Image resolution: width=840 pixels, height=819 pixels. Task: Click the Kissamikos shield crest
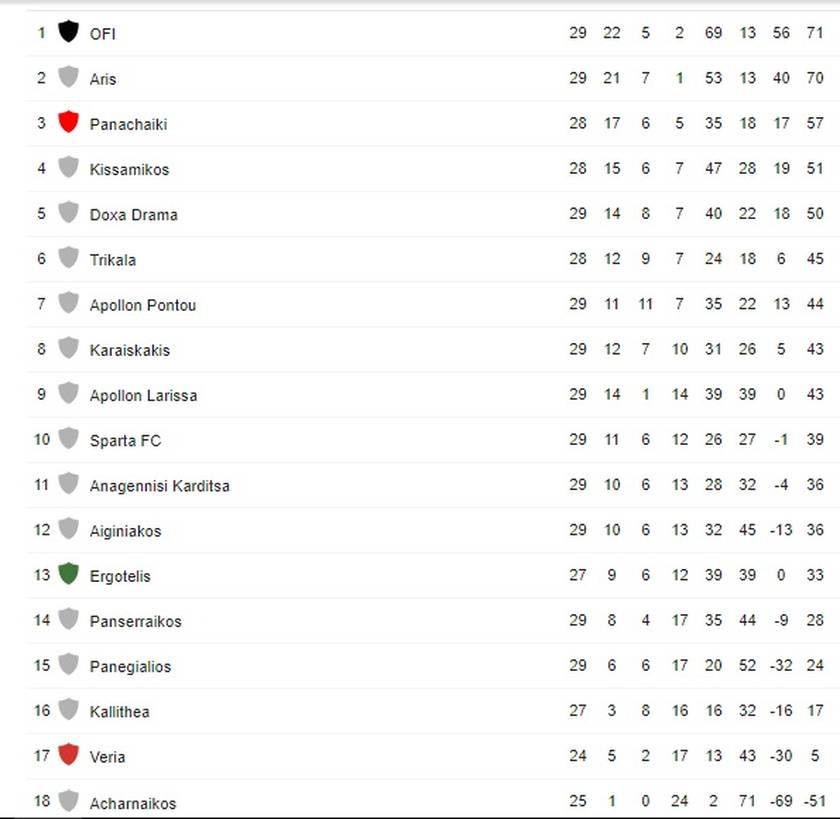(68, 167)
